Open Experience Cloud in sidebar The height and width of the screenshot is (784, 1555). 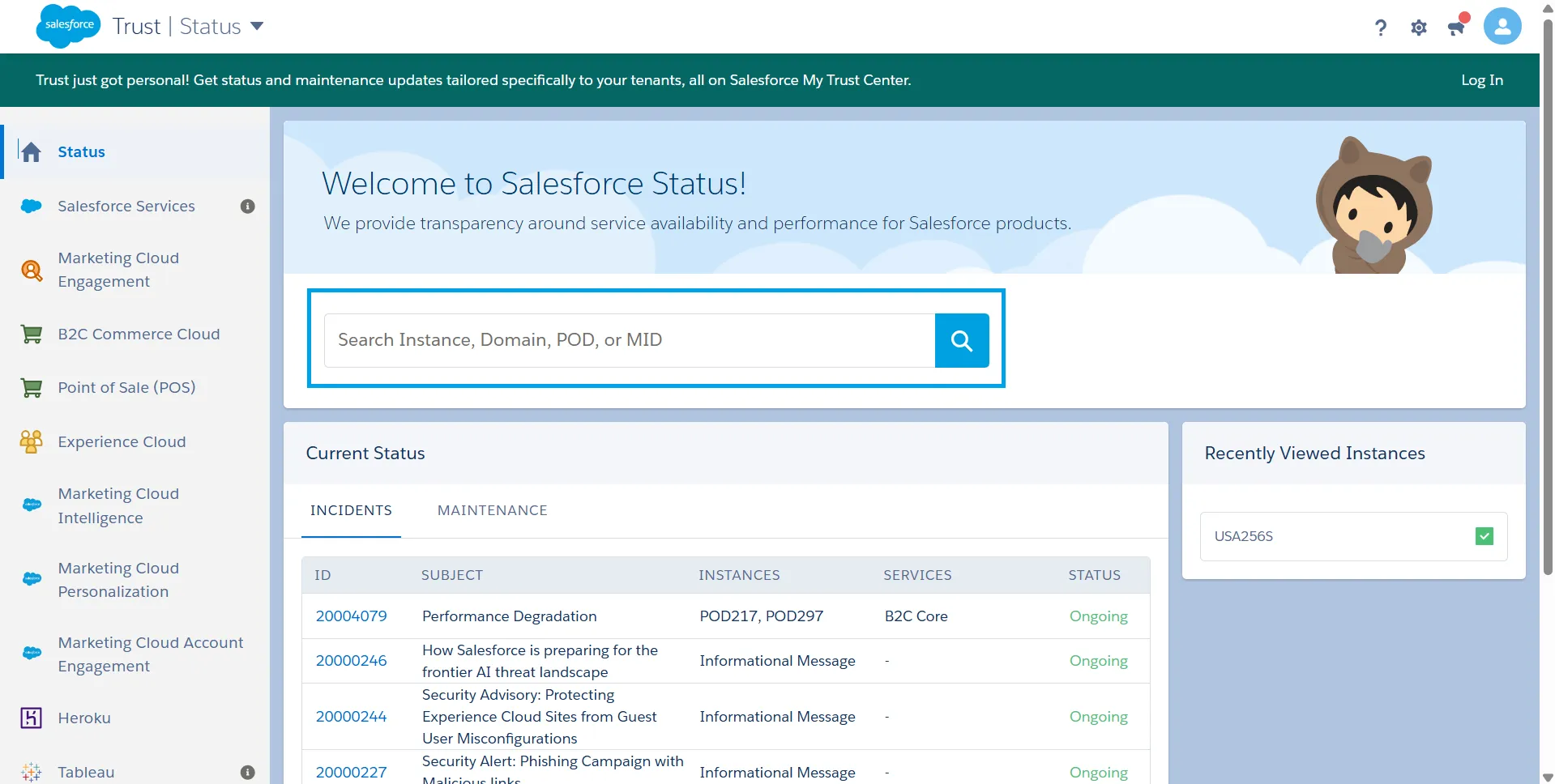pyautogui.click(x=122, y=441)
